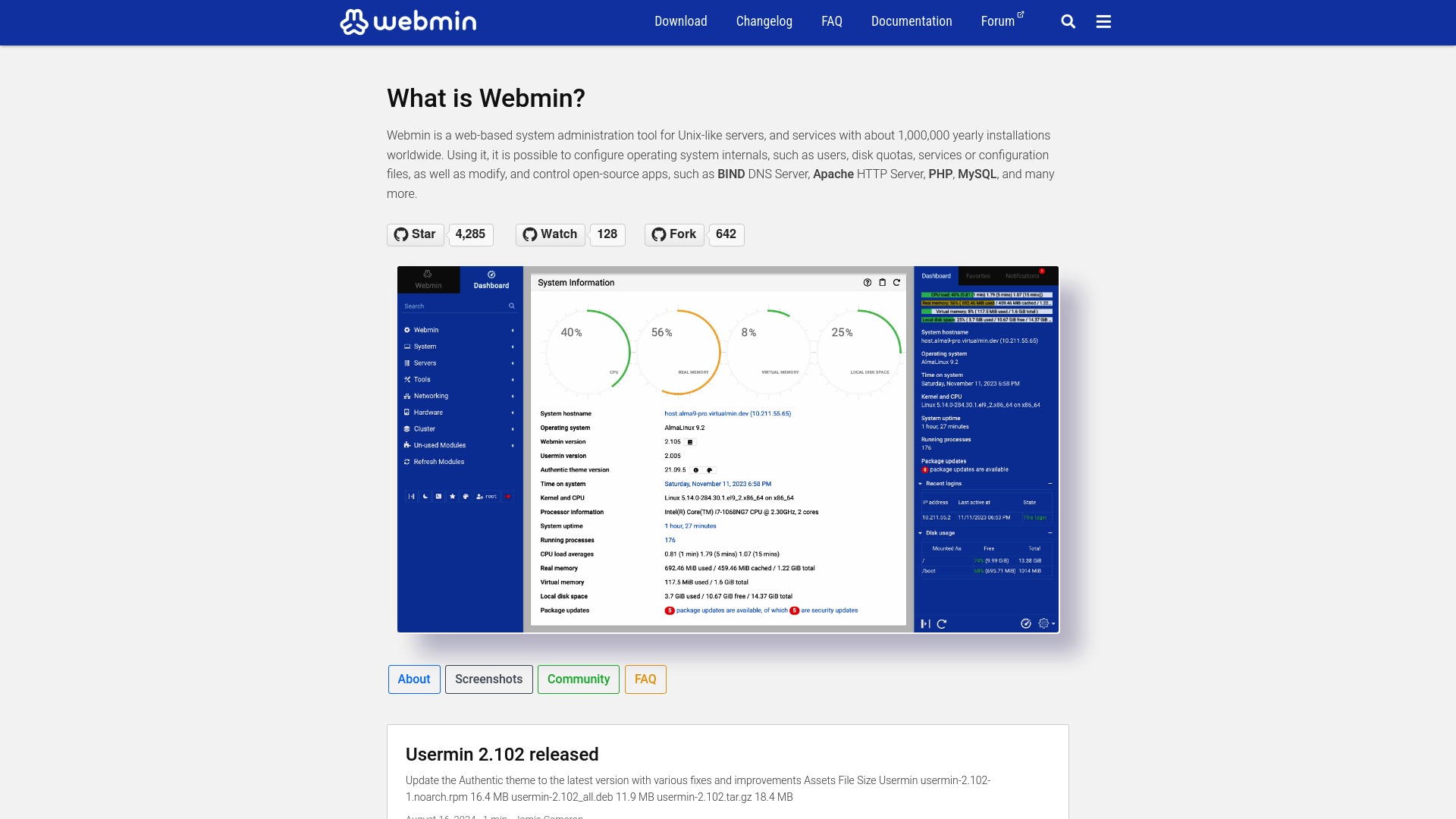Click the bold word BIND

pyautogui.click(x=731, y=174)
